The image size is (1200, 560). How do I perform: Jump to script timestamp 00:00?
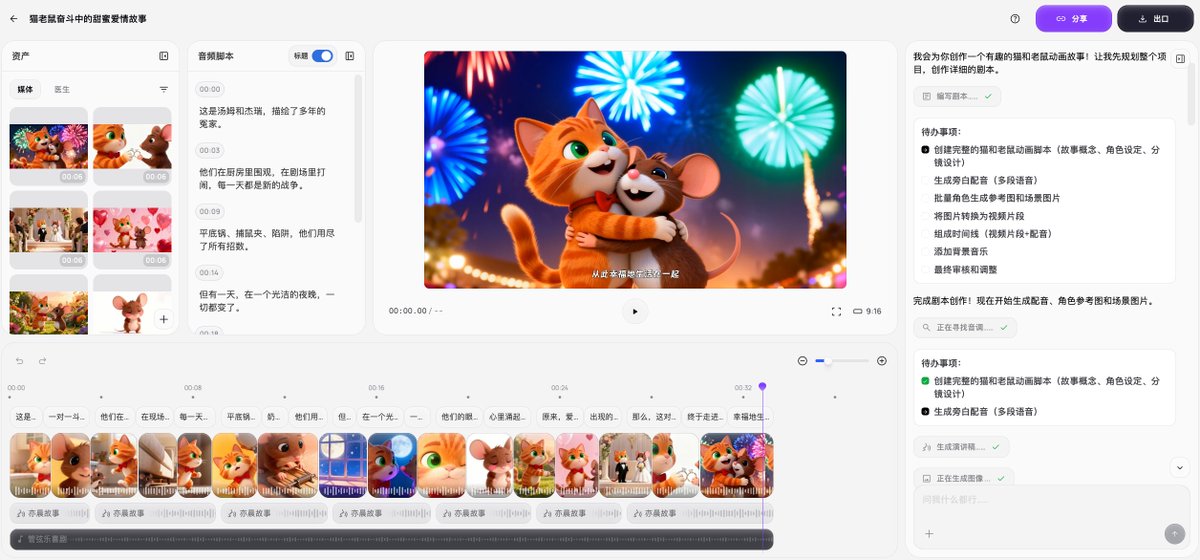point(210,89)
